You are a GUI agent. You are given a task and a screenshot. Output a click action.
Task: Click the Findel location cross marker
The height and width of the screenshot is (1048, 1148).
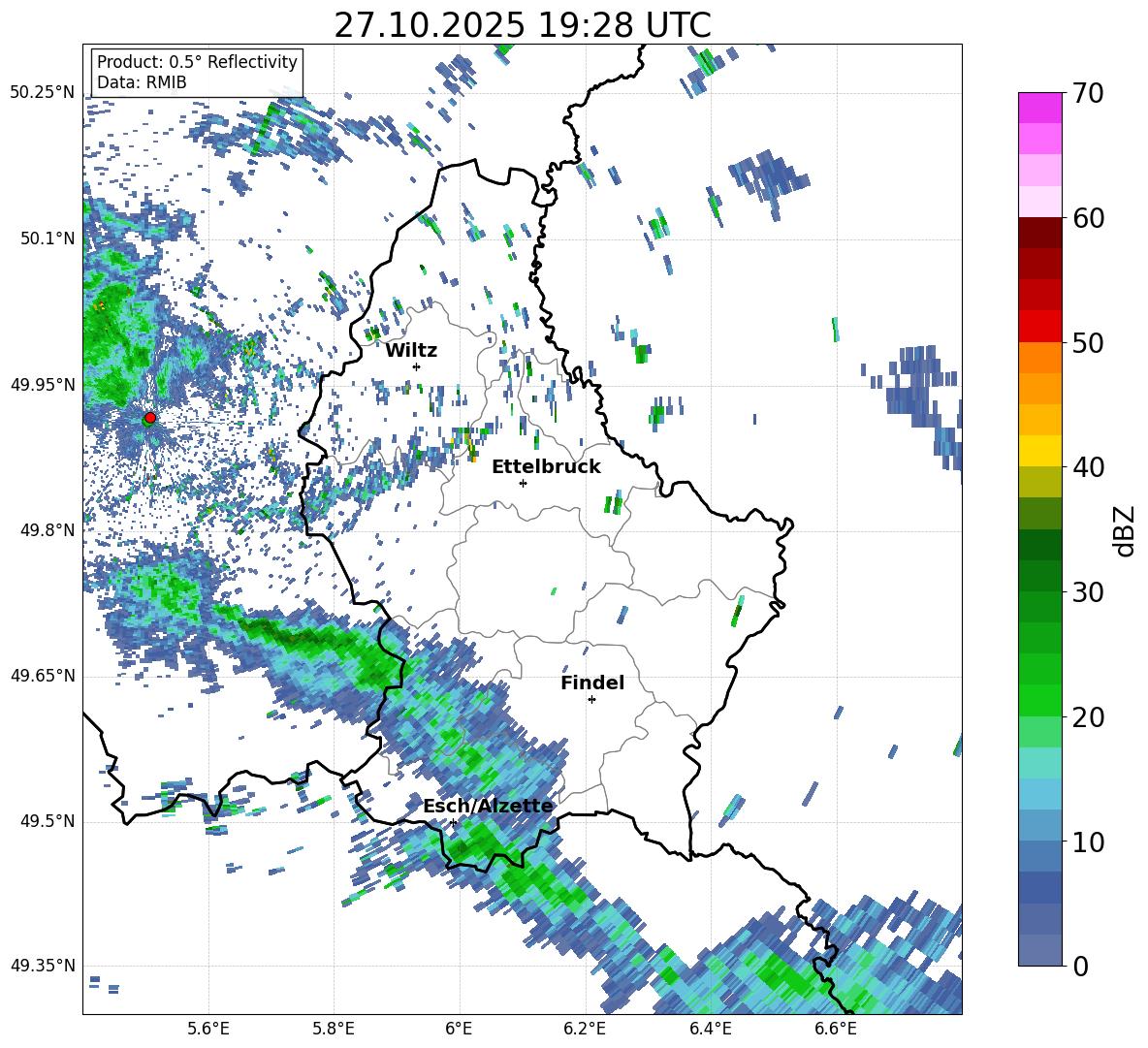591,700
